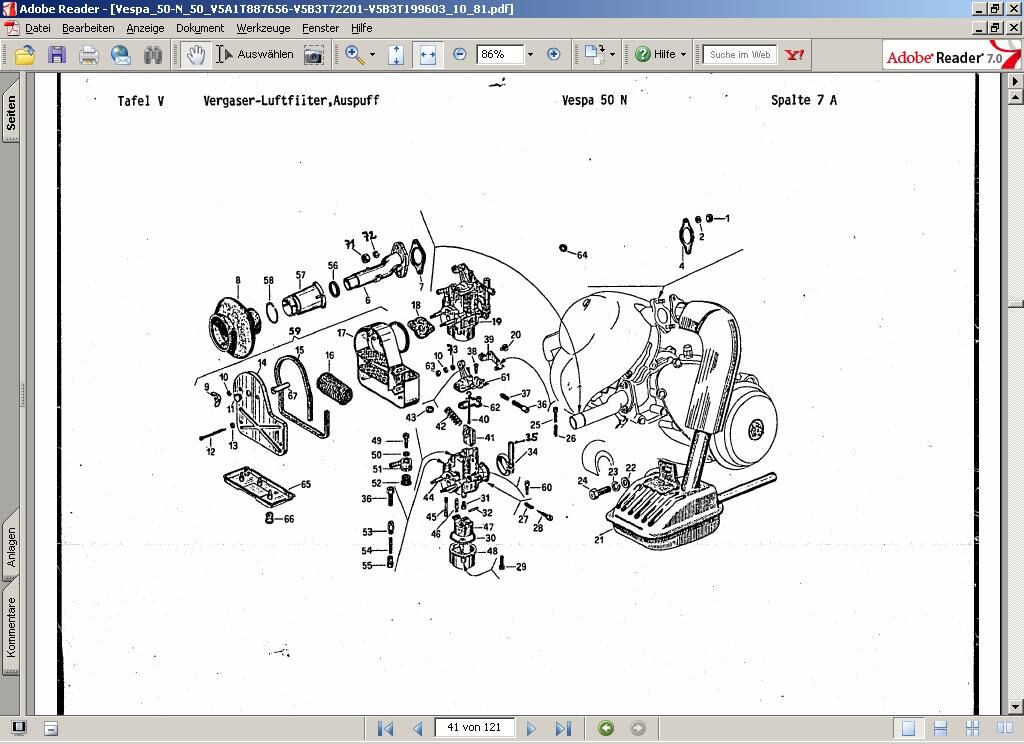Activate the Snapshot camera tool
The width and height of the screenshot is (1024, 744).
point(314,55)
